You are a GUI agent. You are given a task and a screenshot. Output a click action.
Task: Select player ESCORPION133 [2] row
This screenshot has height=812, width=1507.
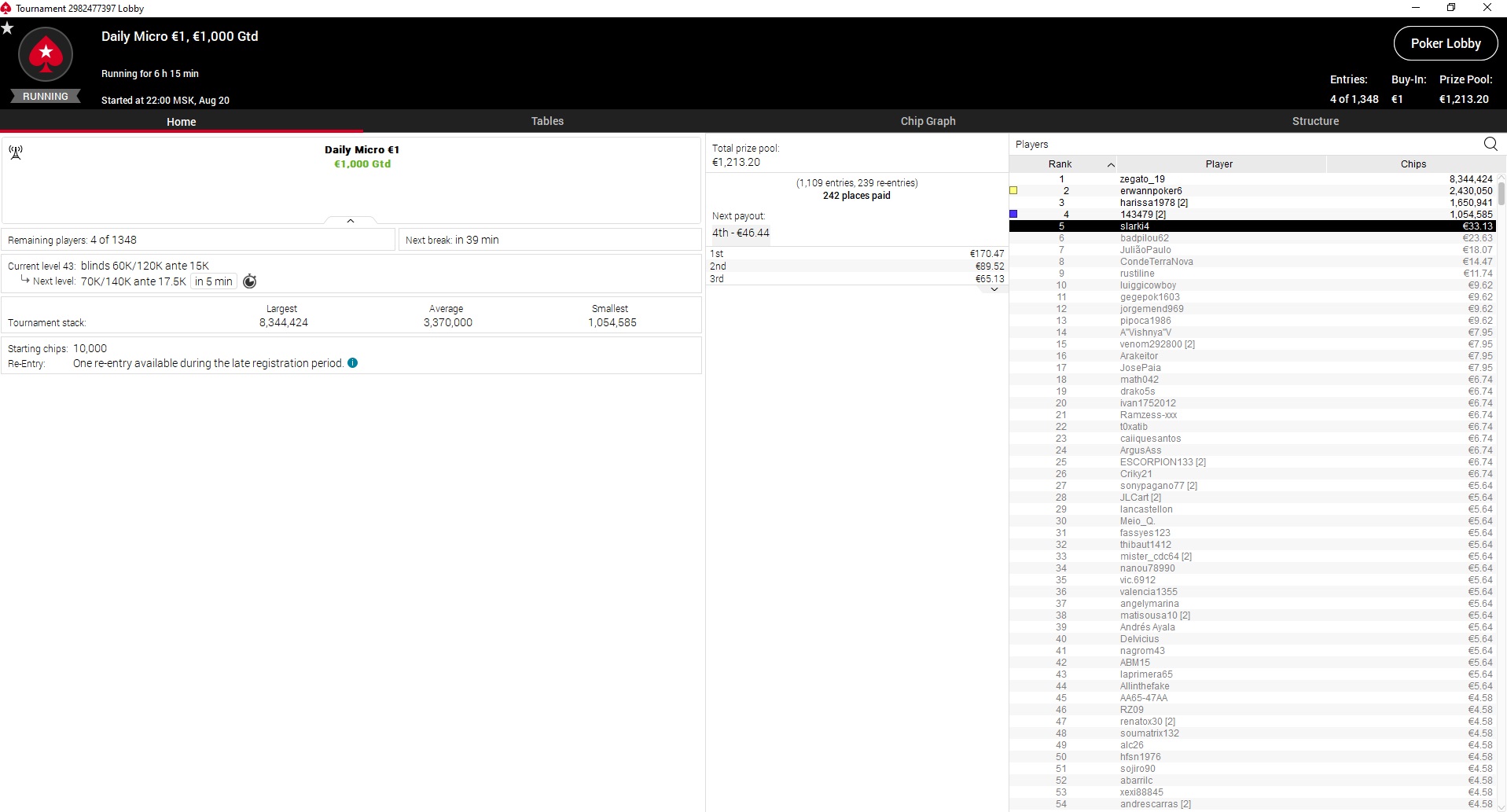1252,462
